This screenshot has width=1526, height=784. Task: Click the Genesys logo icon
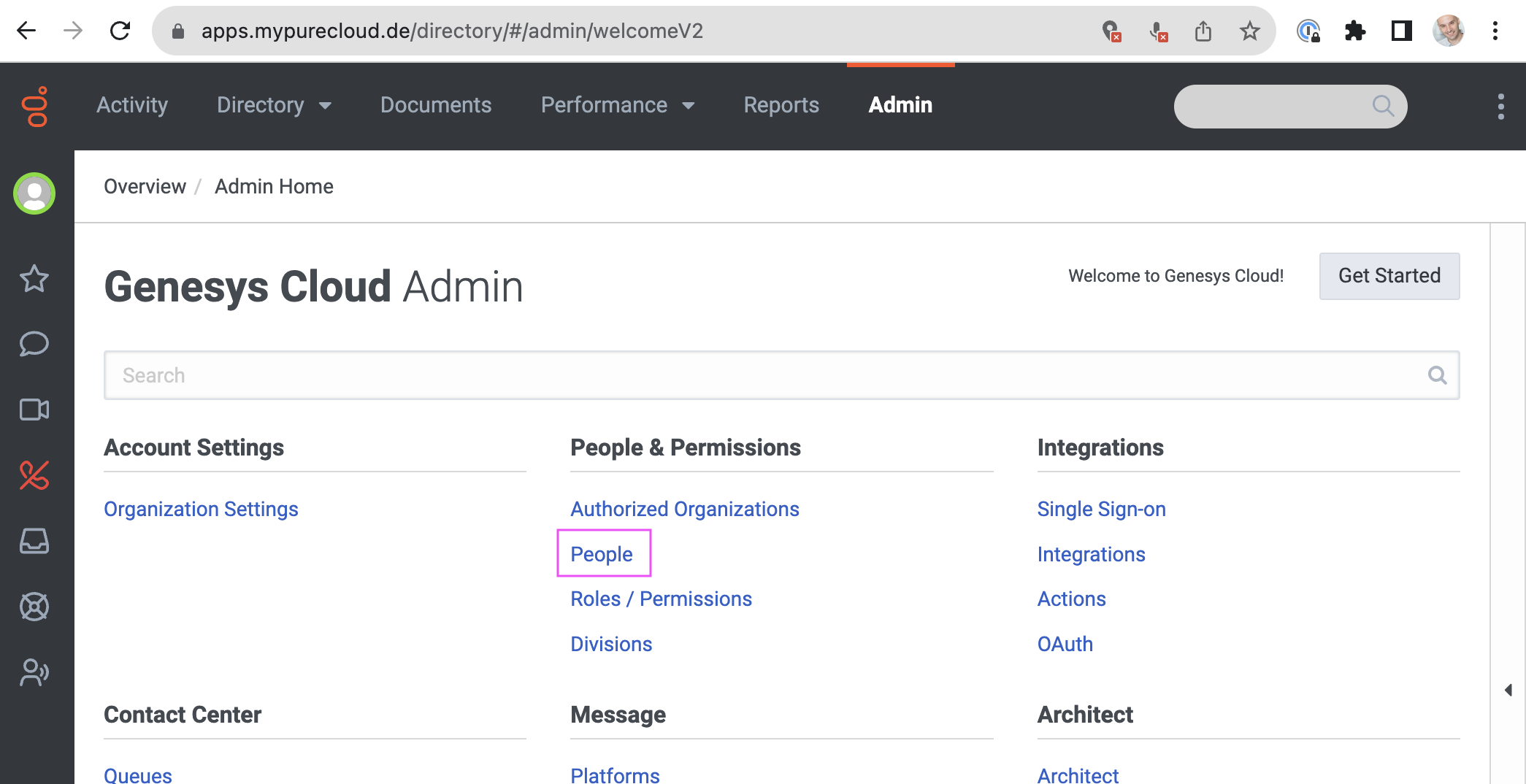[x=35, y=107]
